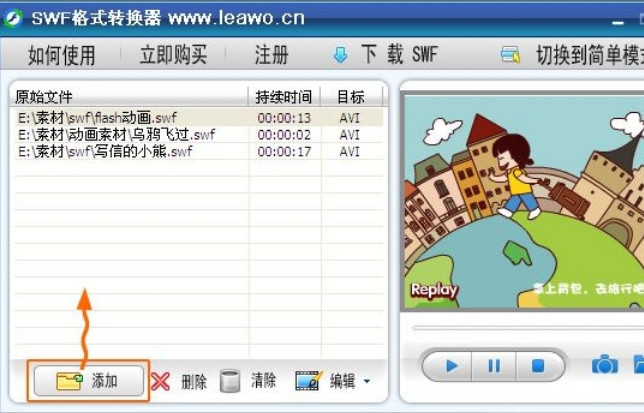Click the switch-mode icon beside 切换到简单模式
The width and height of the screenshot is (644, 413).
tap(511, 55)
